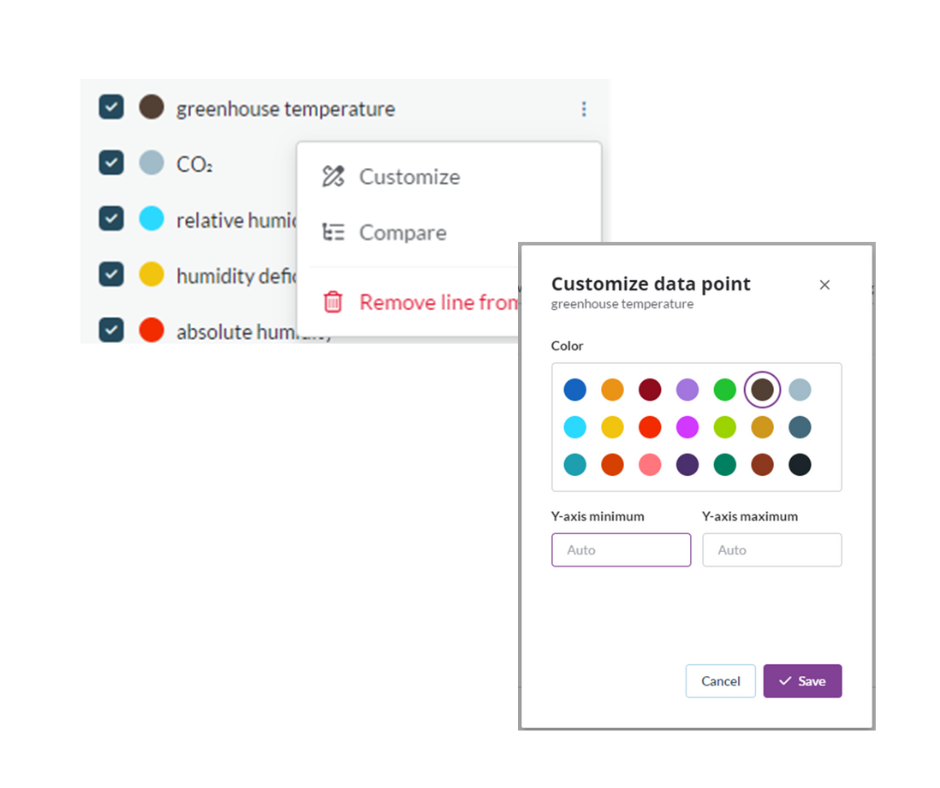Open three-dot menu for greenhouse temperature
Image resolution: width=940 pixels, height=788 pixels.
pyautogui.click(x=584, y=109)
